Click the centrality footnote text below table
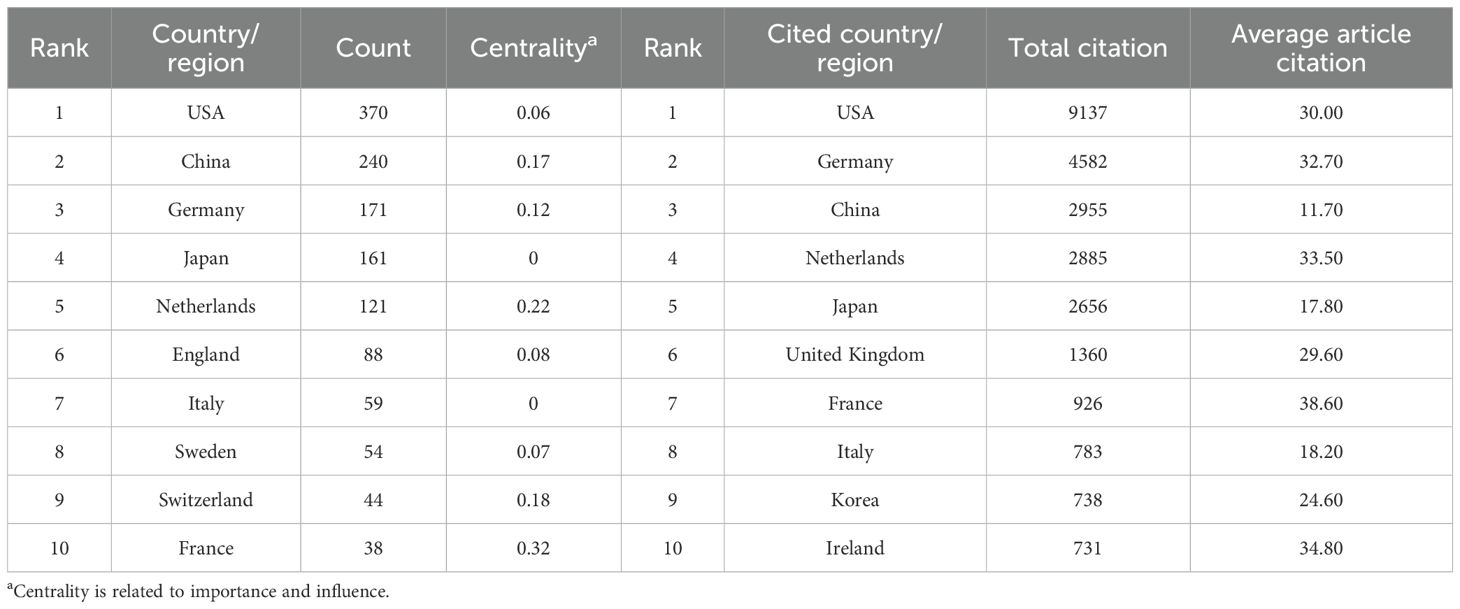 pos(197,592)
